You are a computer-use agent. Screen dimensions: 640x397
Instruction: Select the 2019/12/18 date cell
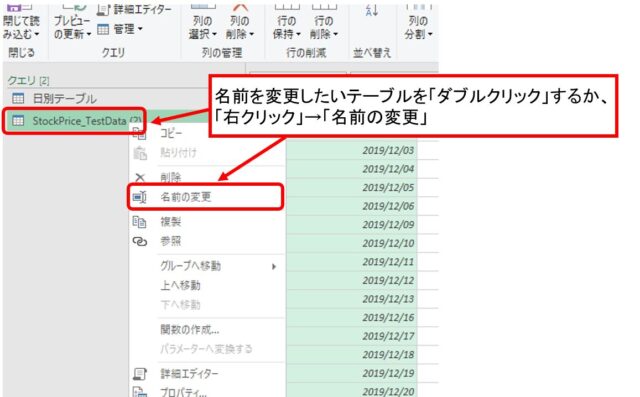[x=352, y=355]
